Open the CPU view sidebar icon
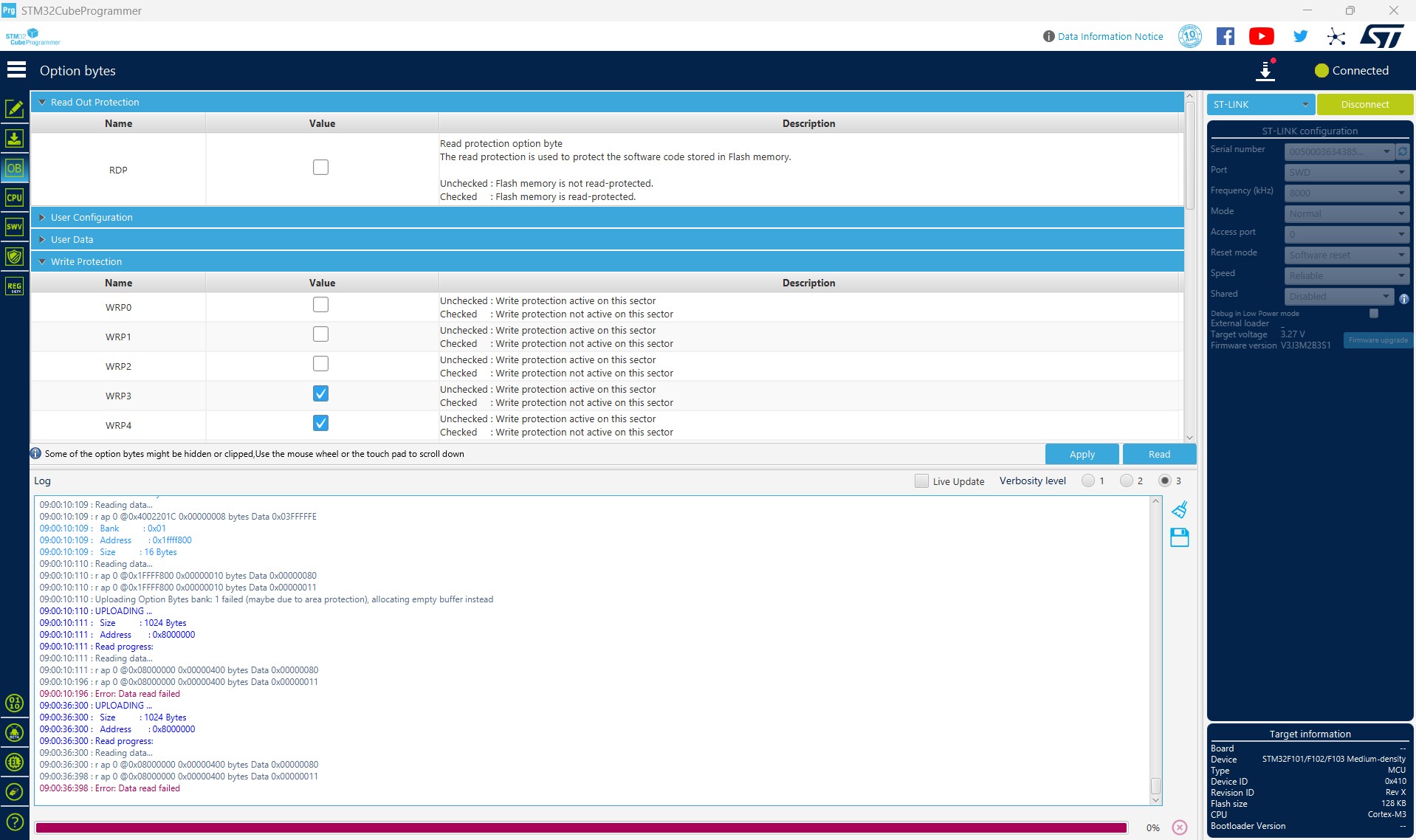1416x840 pixels. (x=15, y=198)
